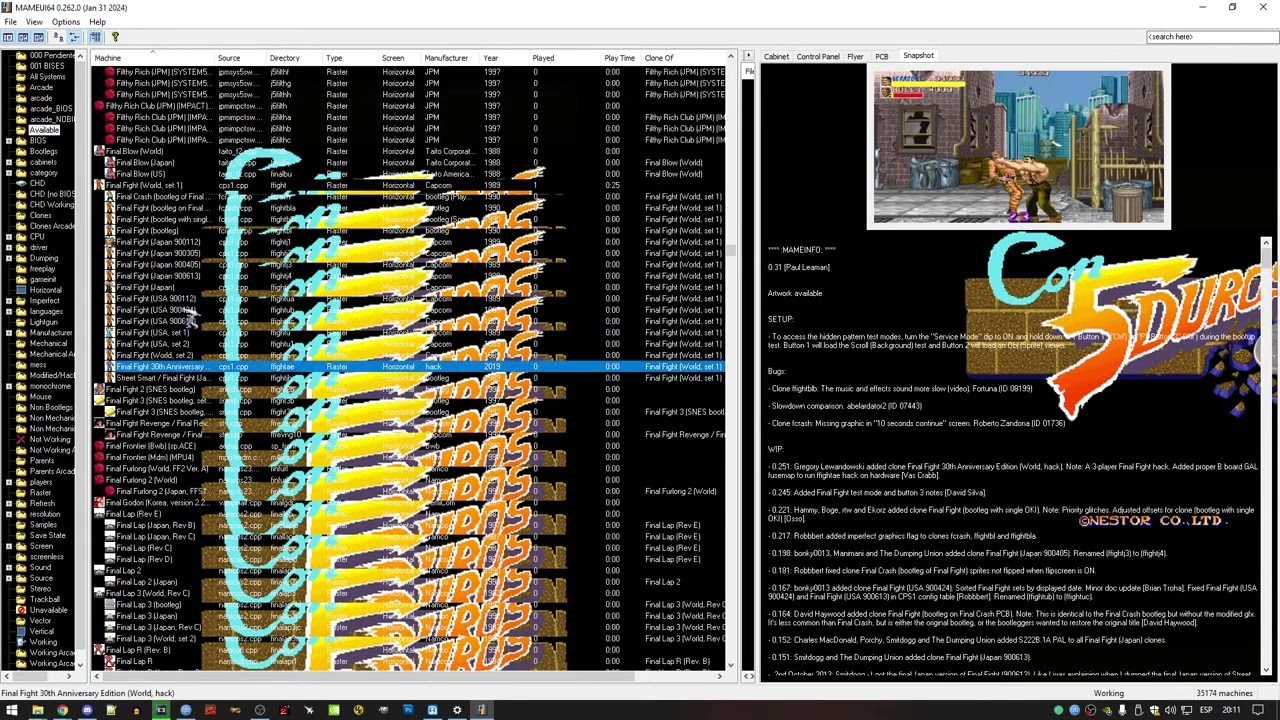Expand the category folder node
The height and width of the screenshot is (720, 1280).
[x=9, y=173]
